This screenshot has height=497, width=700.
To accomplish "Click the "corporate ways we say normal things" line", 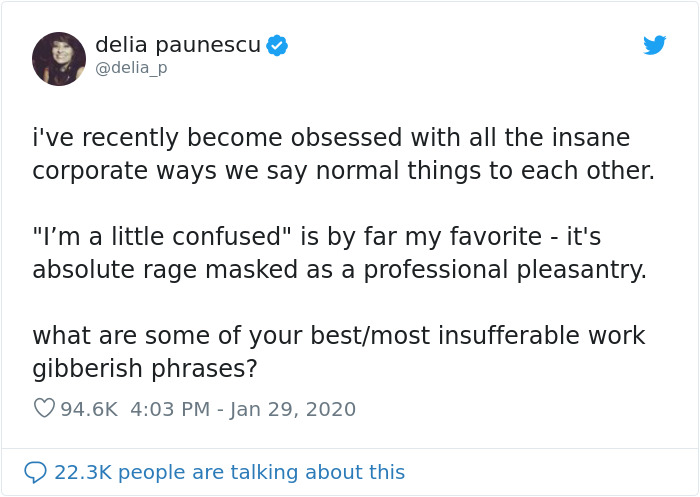I will [343, 170].
